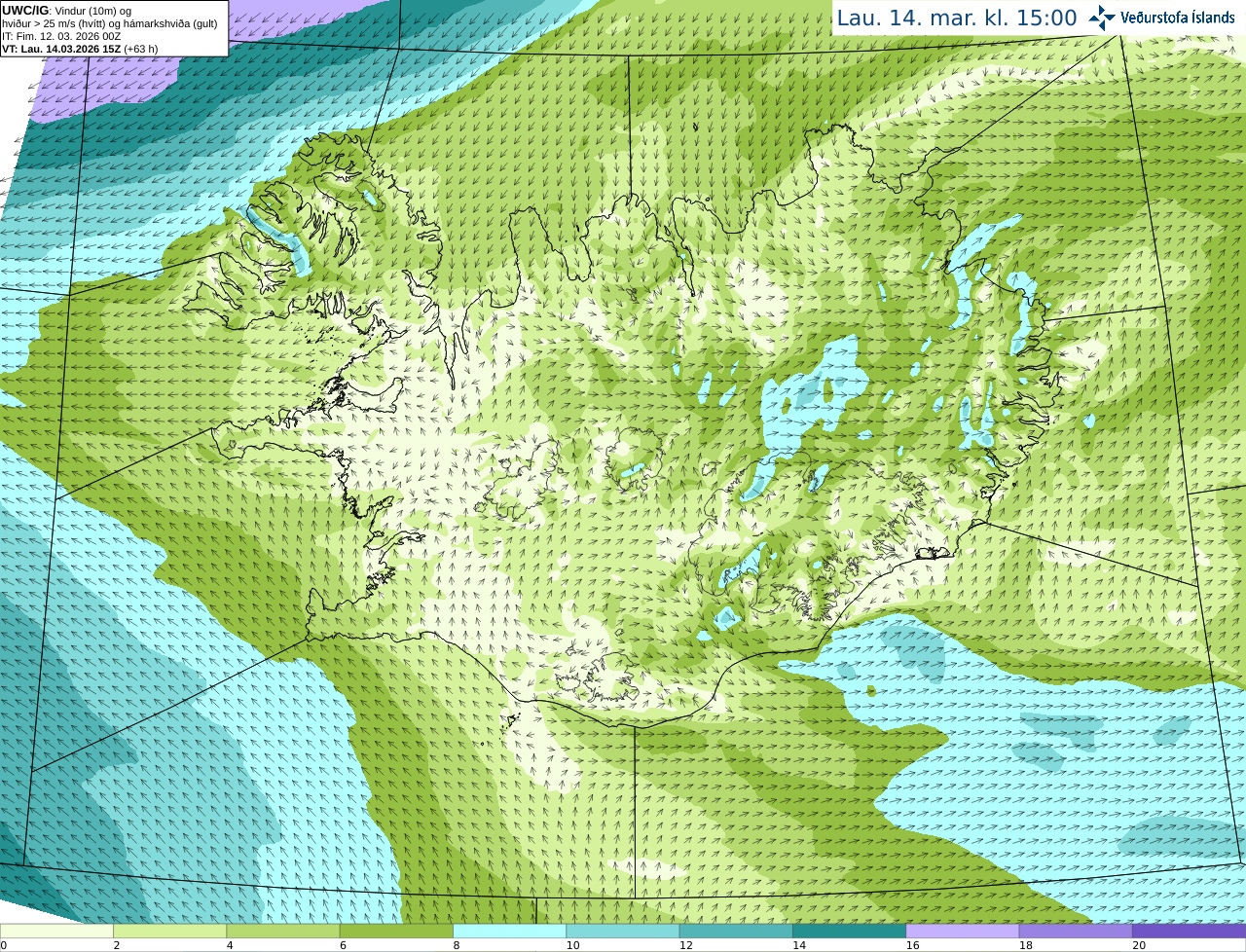The image size is (1246, 952).
Task: Click the 'Veðurstofa Íslands' name text
Action: 1177,18
